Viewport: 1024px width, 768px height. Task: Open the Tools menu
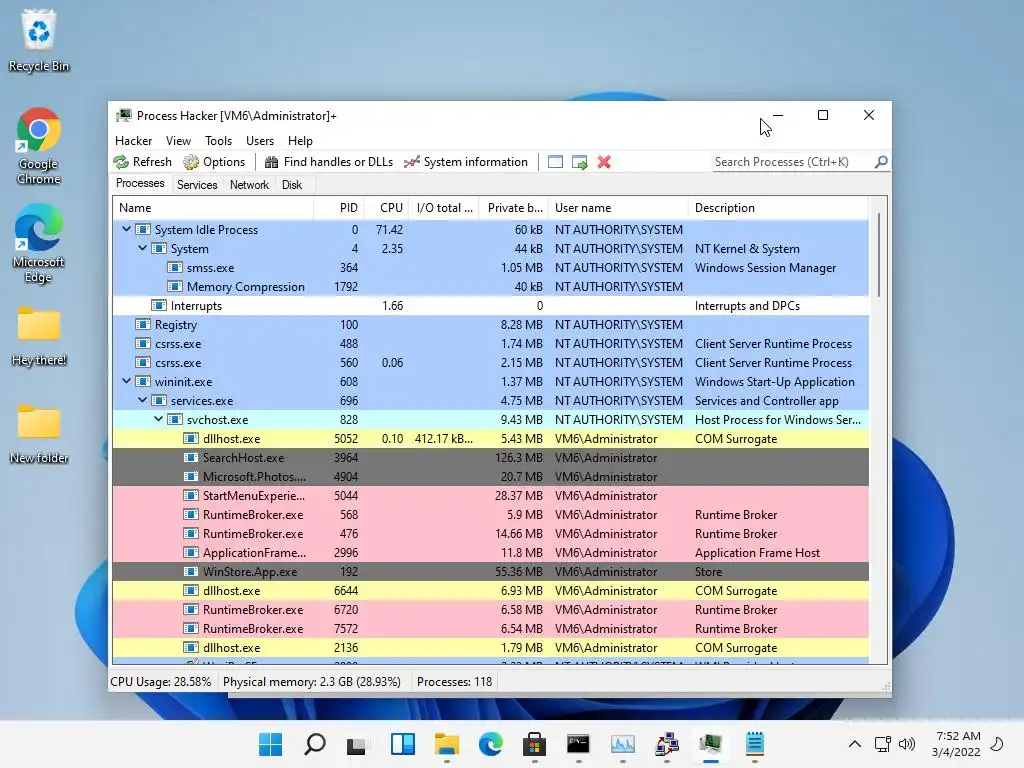(x=218, y=140)
